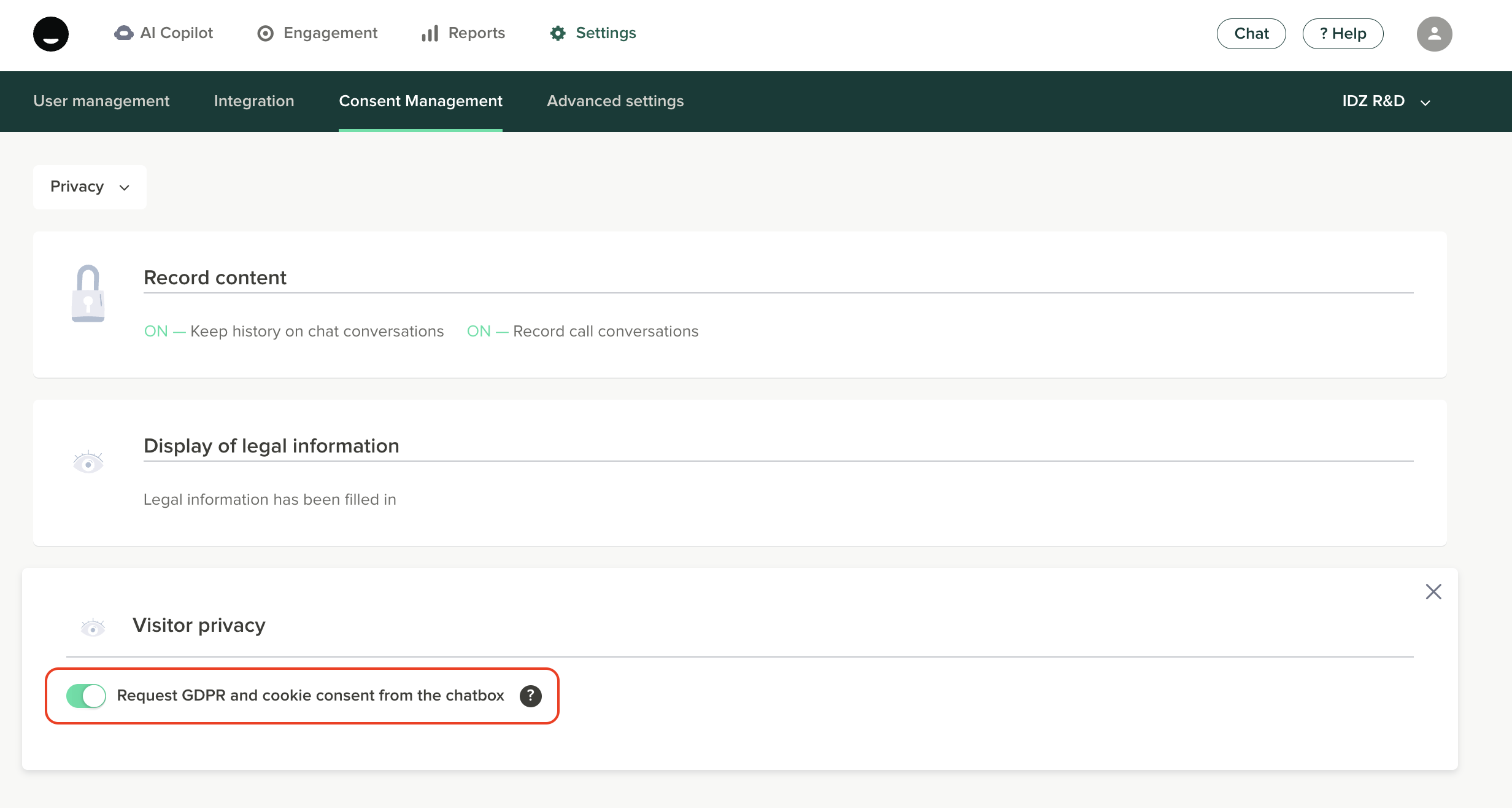The width and height of the screenshot is (1512, 808).
Task: Click the Help button
Action: click(1343, 34)
